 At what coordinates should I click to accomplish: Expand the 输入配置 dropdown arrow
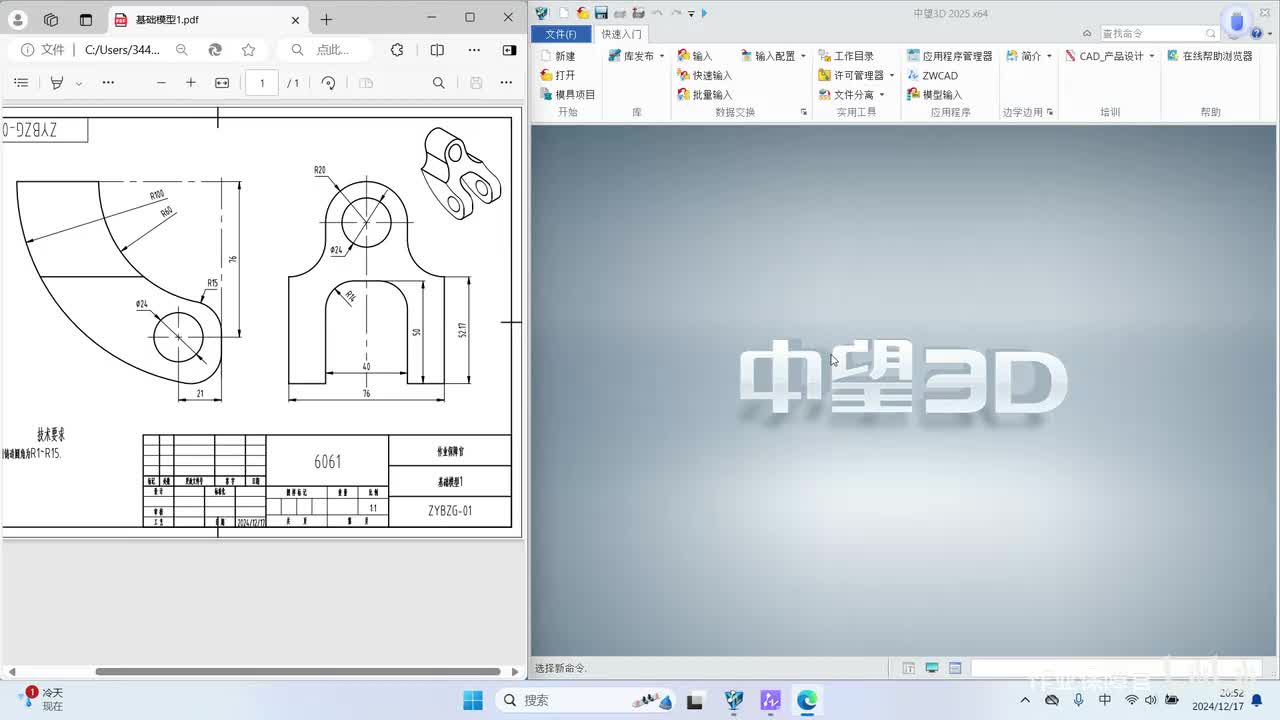803,56
